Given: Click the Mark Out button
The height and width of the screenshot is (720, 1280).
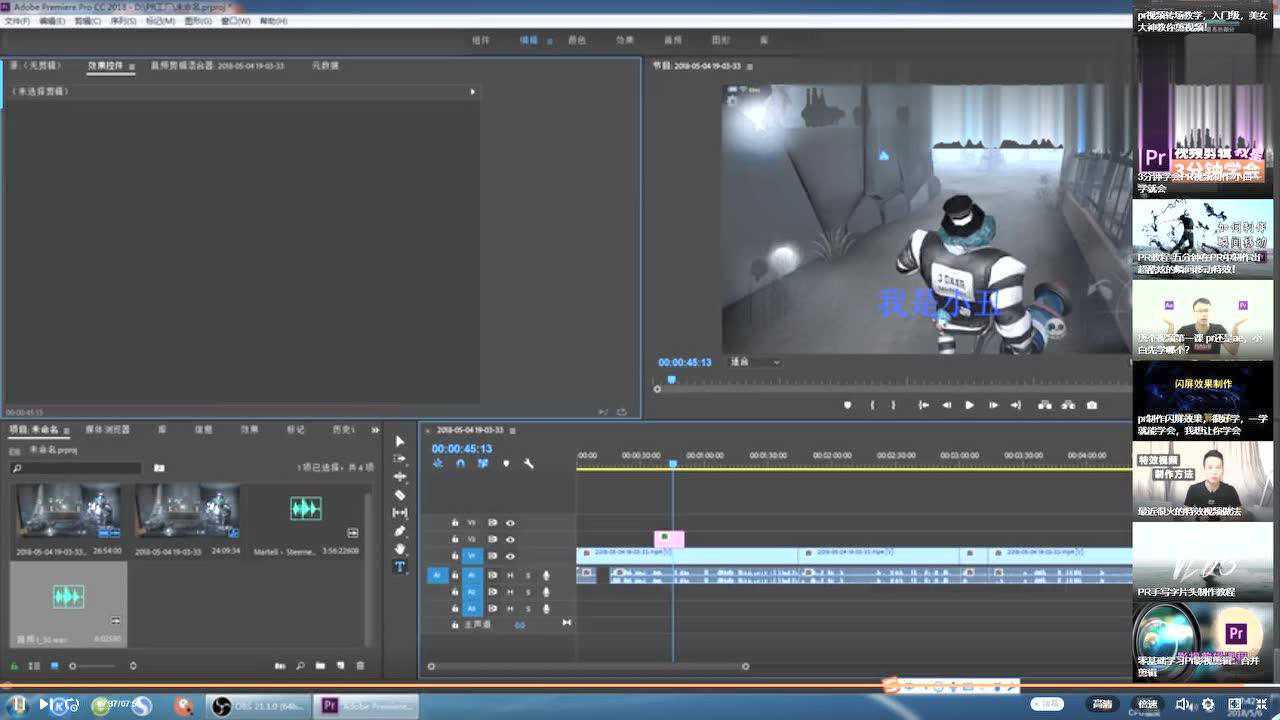Looking at the screenshot, I should pos(893,405).
